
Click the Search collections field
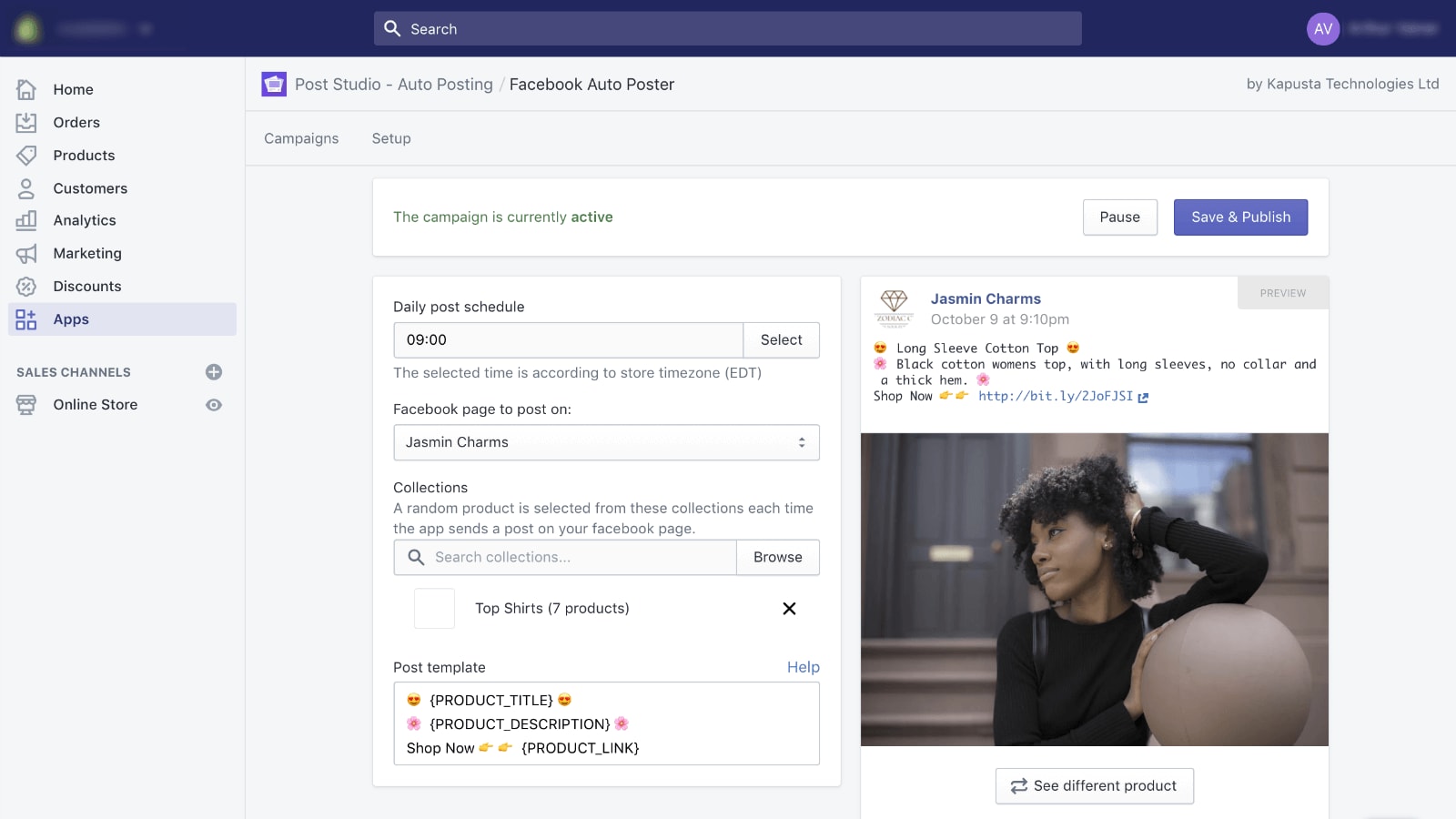click(564, 557)
